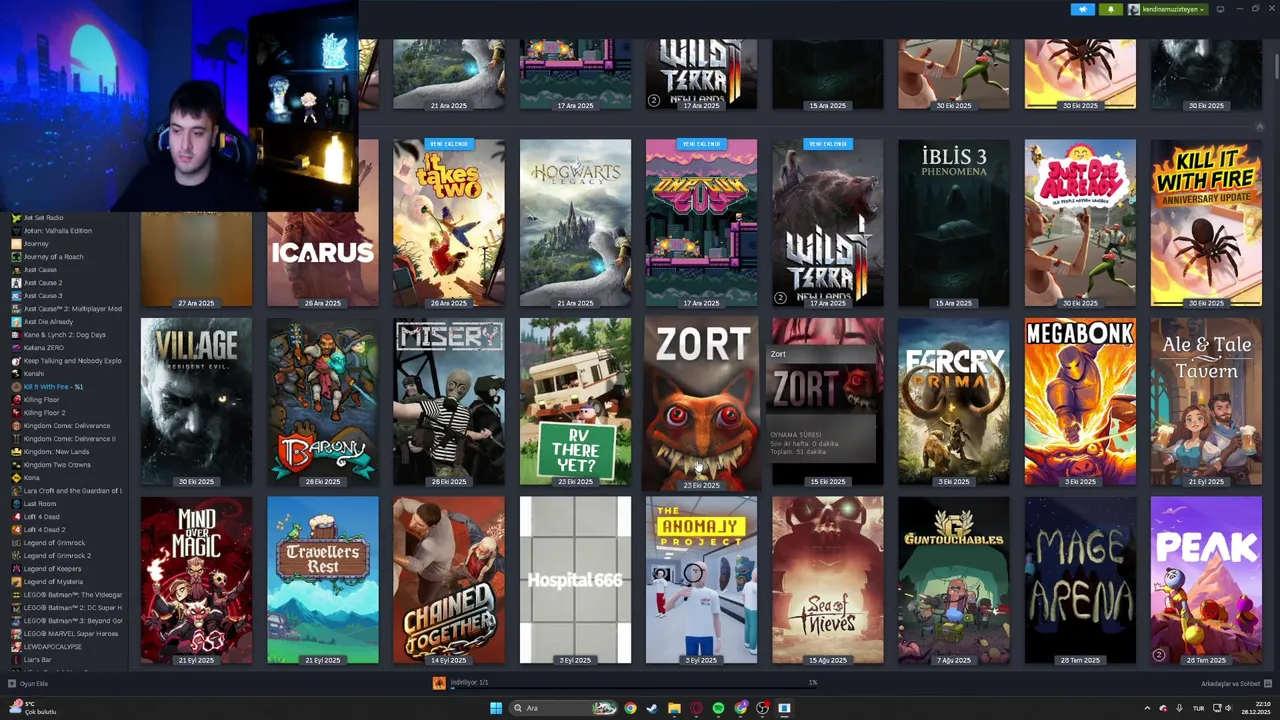
Task: Open Zort cover dated 23 Eyl 2025
Action: [701, 402]
